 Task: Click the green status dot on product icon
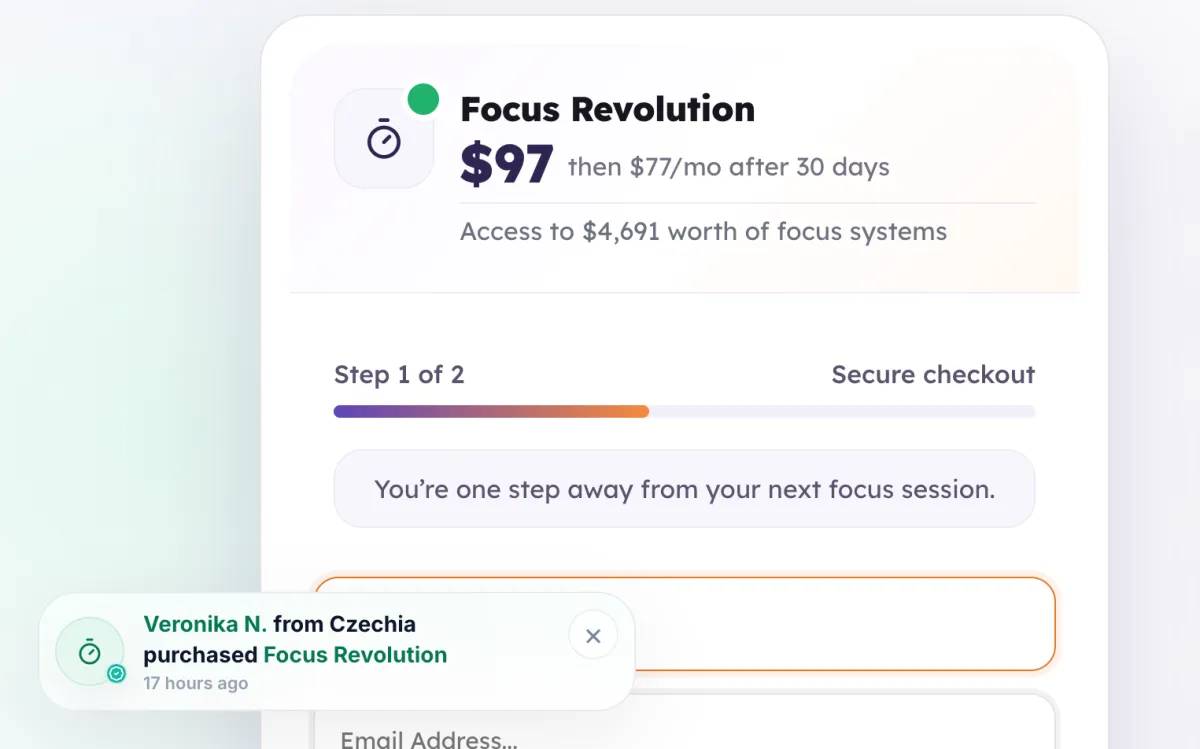tap(424, 99)
